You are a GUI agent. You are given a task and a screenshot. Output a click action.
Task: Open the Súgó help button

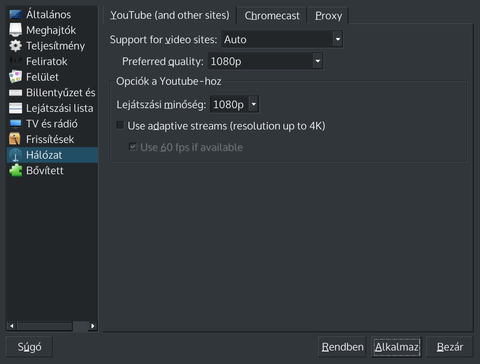click(x=29, y=347)
